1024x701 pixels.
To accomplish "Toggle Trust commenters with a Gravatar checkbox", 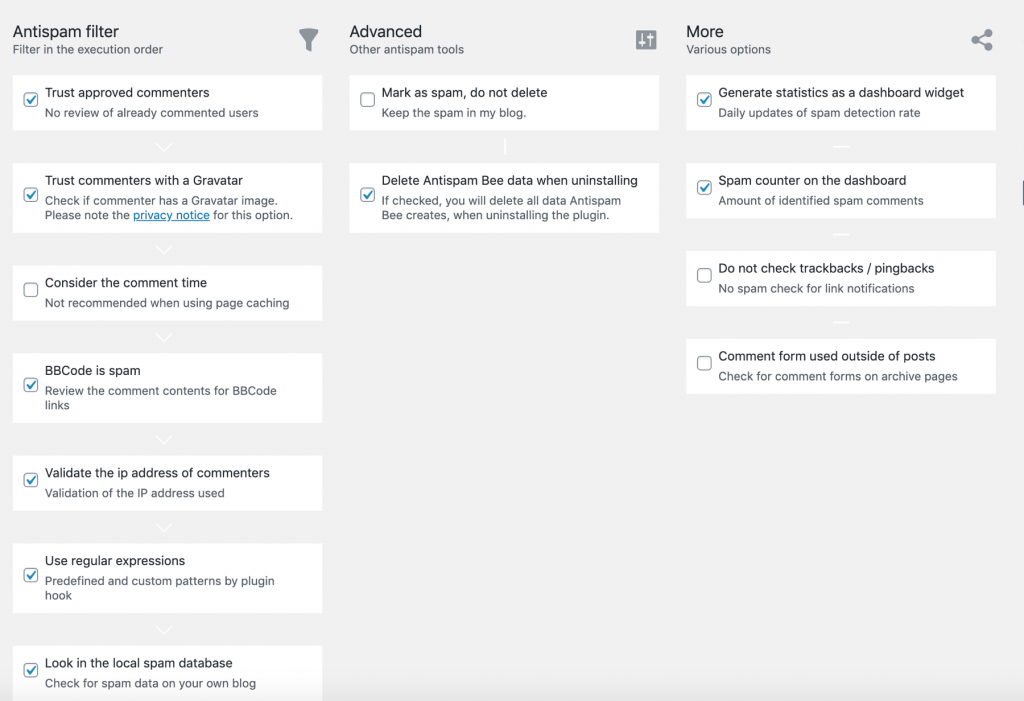I will click(x=31, y=195).
